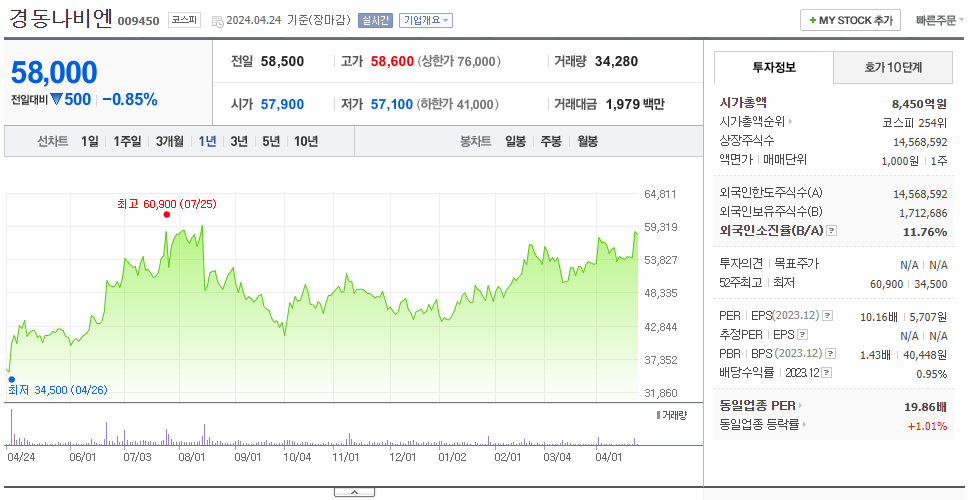Click the 외국인소진율 11.76% value

point(924,231)
